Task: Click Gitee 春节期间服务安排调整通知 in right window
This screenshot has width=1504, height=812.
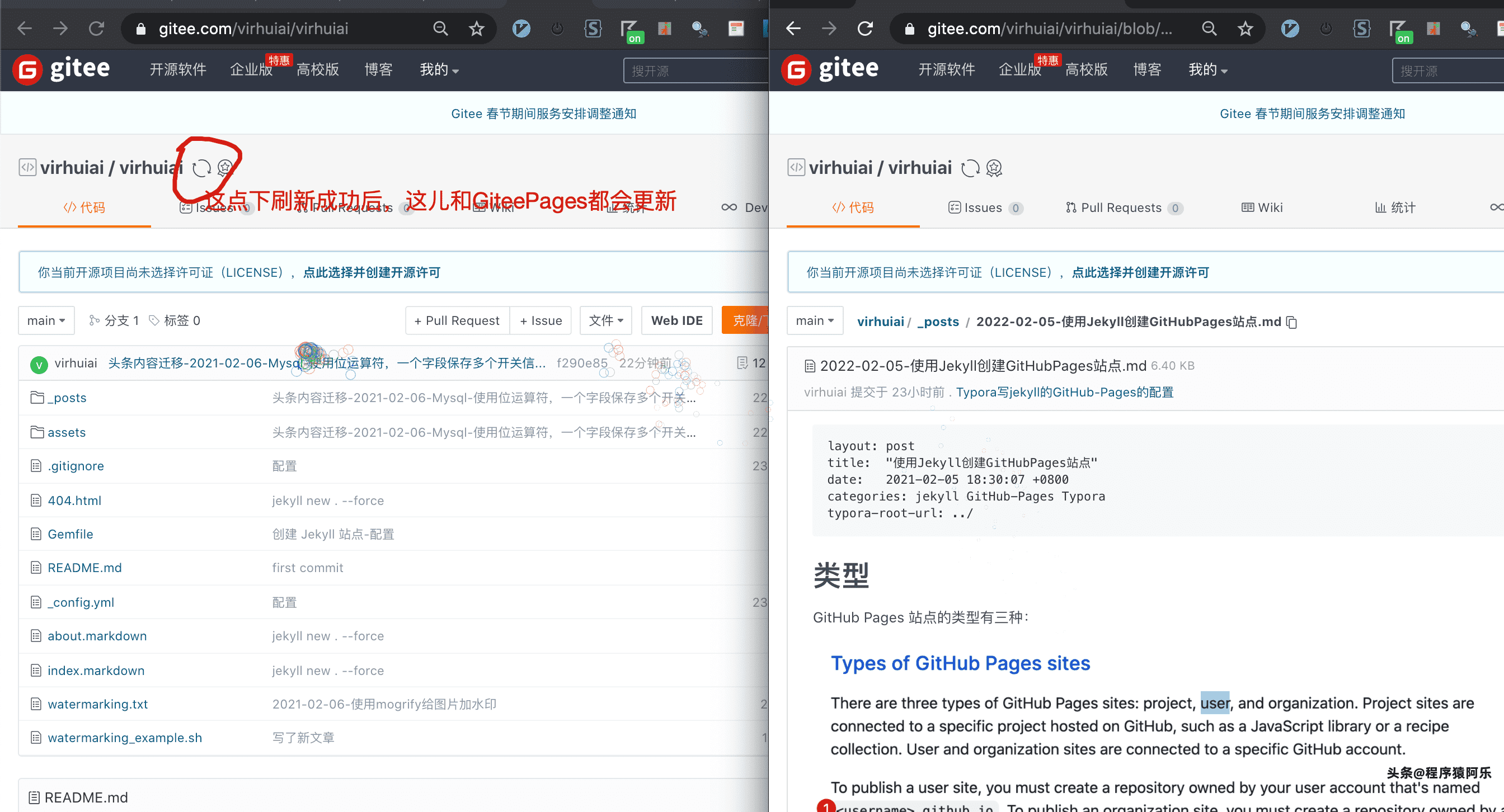Action: [1312, 114]
